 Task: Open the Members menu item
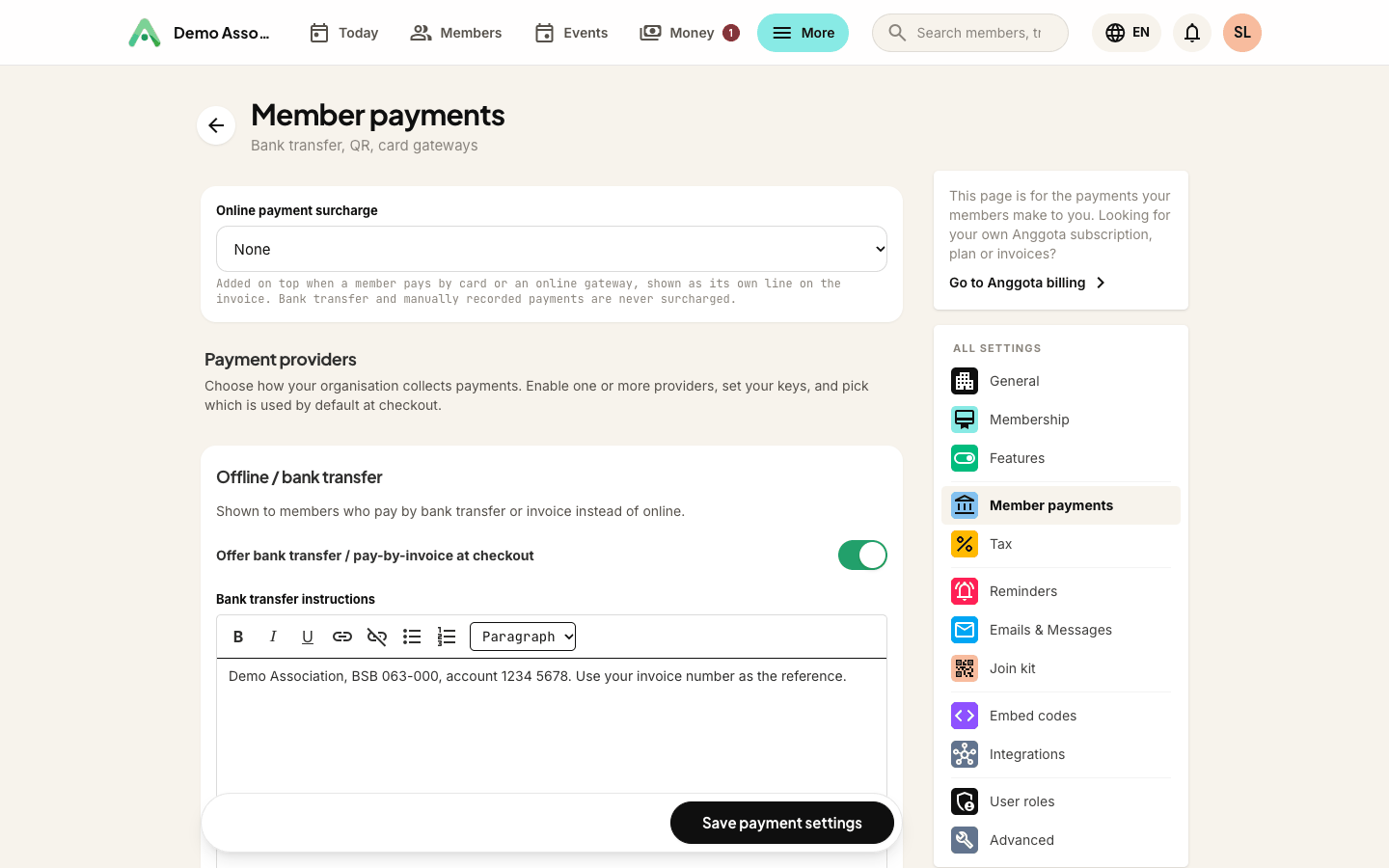coord(455,33)
